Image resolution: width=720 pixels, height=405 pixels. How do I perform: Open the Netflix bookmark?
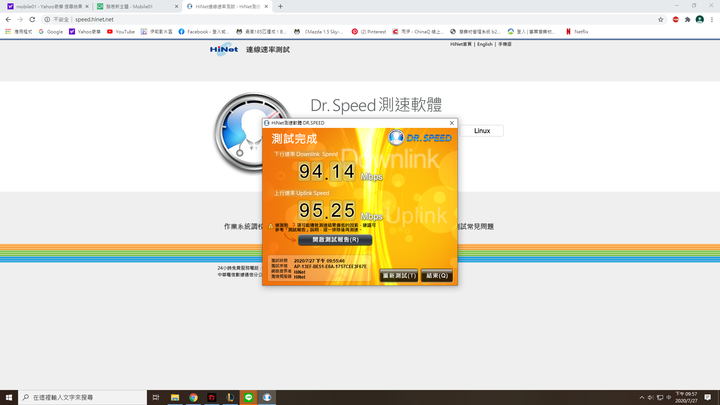click(577, 32)
